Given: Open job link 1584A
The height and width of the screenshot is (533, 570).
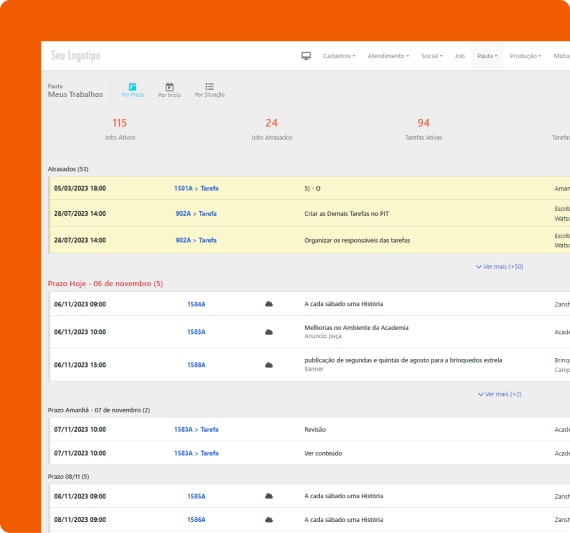Looking at the screenshot, I should point(196,304).
